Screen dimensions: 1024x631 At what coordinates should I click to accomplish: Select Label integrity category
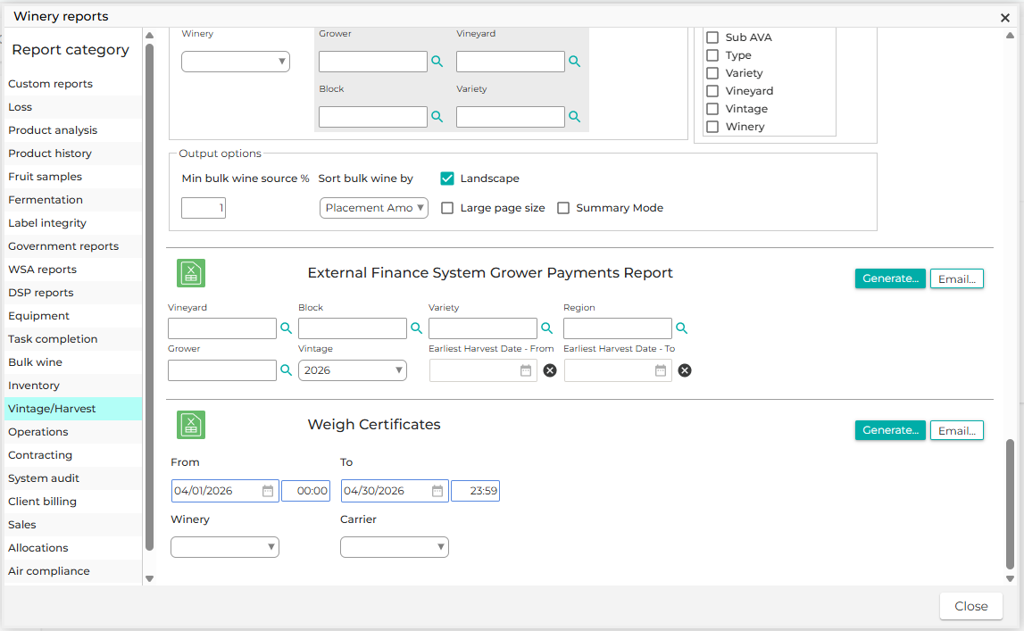click(x=71, y=223)
